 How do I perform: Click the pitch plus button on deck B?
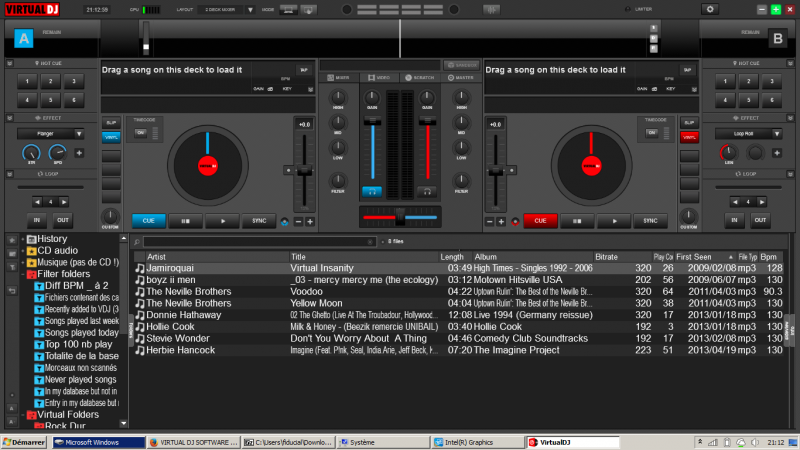tap(501, 221)
